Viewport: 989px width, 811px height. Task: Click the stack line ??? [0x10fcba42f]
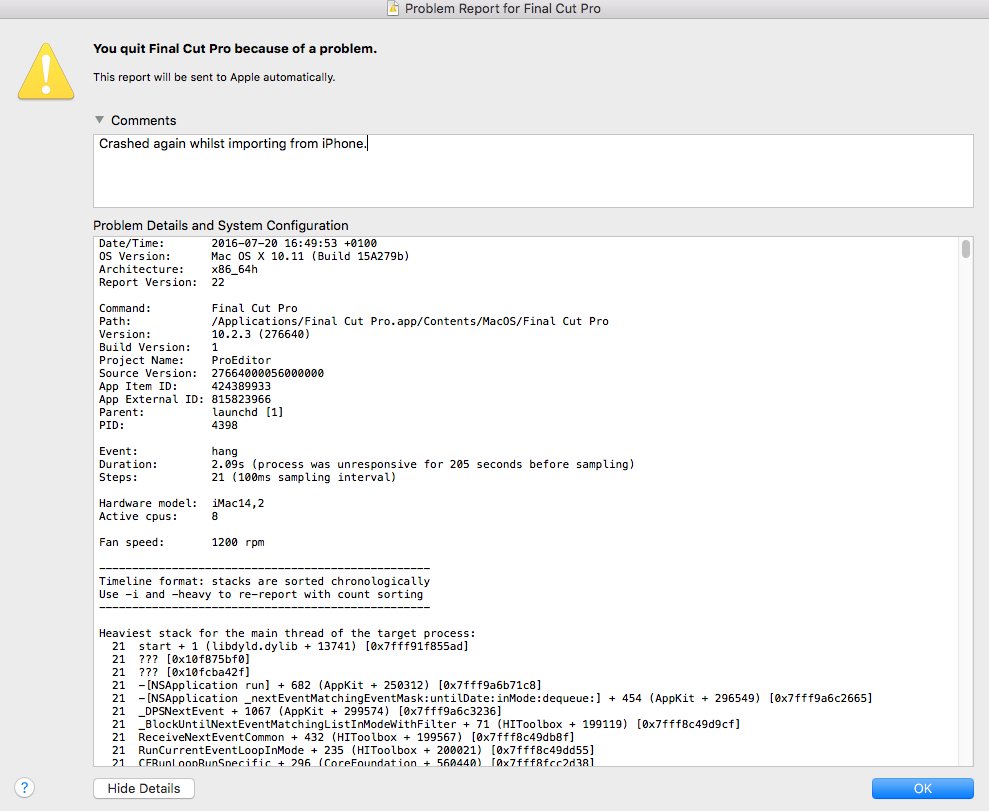pyautogui.click(x=181, y=672)
